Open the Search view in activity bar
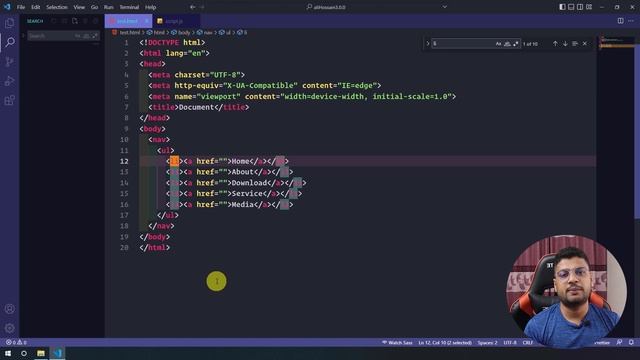 click(x=10, y=42)
